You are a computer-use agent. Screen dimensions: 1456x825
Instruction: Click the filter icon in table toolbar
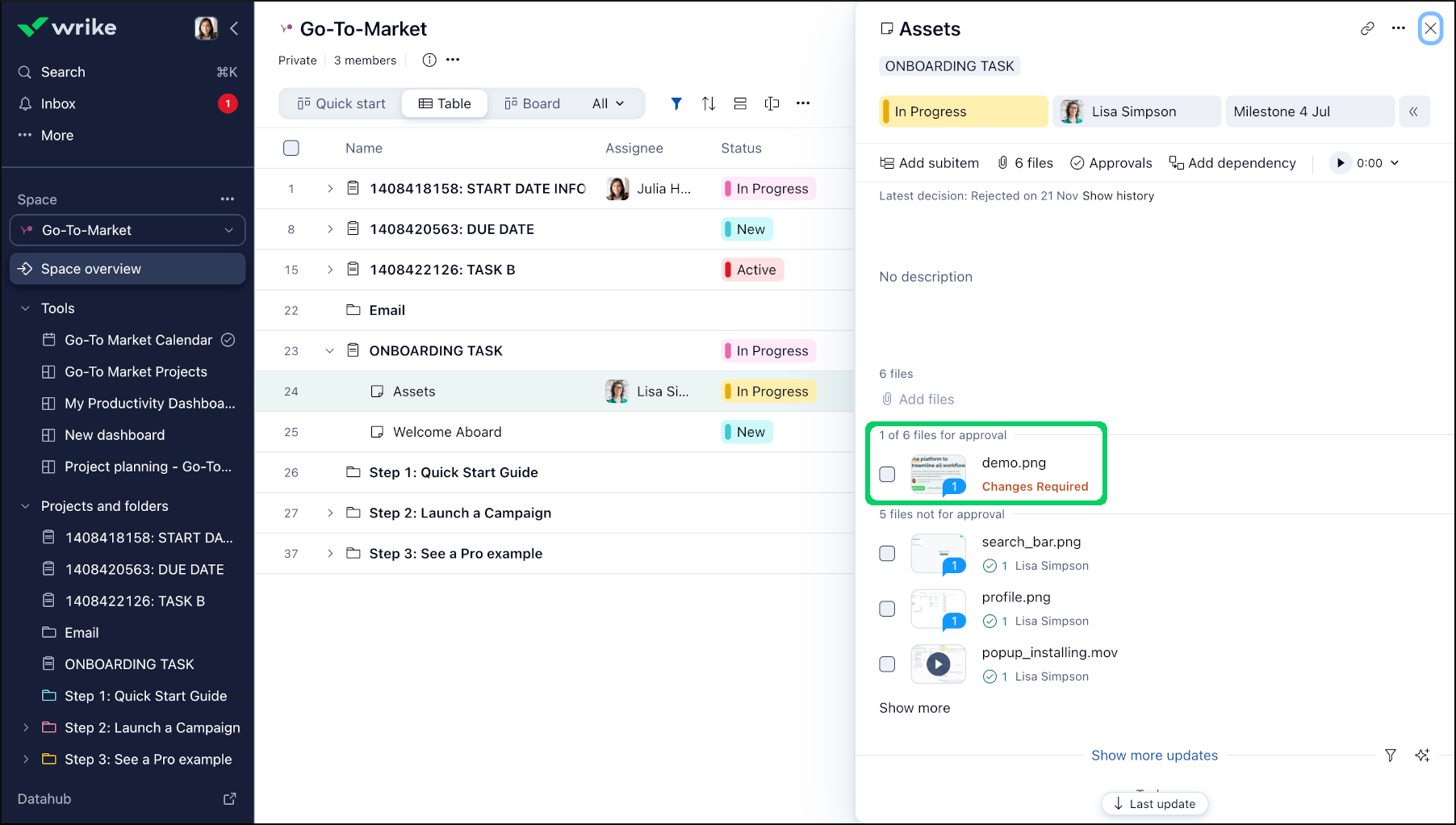676,103
